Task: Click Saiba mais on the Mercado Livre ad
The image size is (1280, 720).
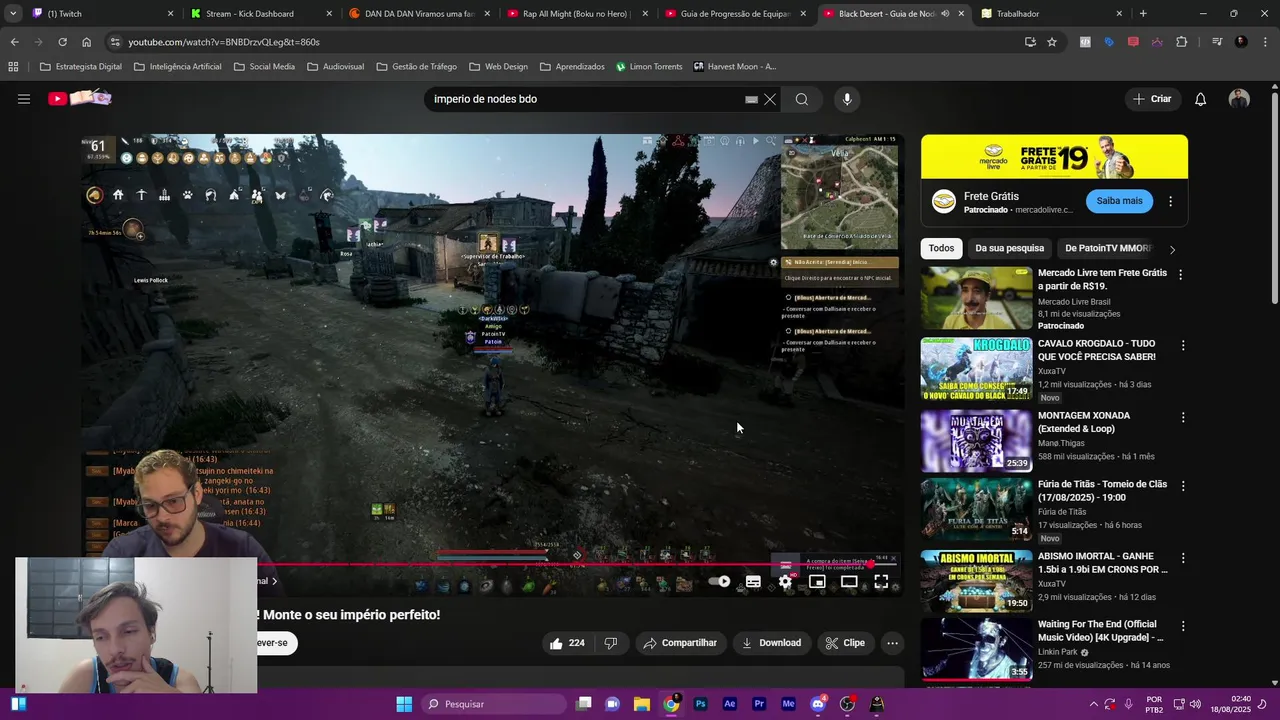Action: click(1119, 201)
